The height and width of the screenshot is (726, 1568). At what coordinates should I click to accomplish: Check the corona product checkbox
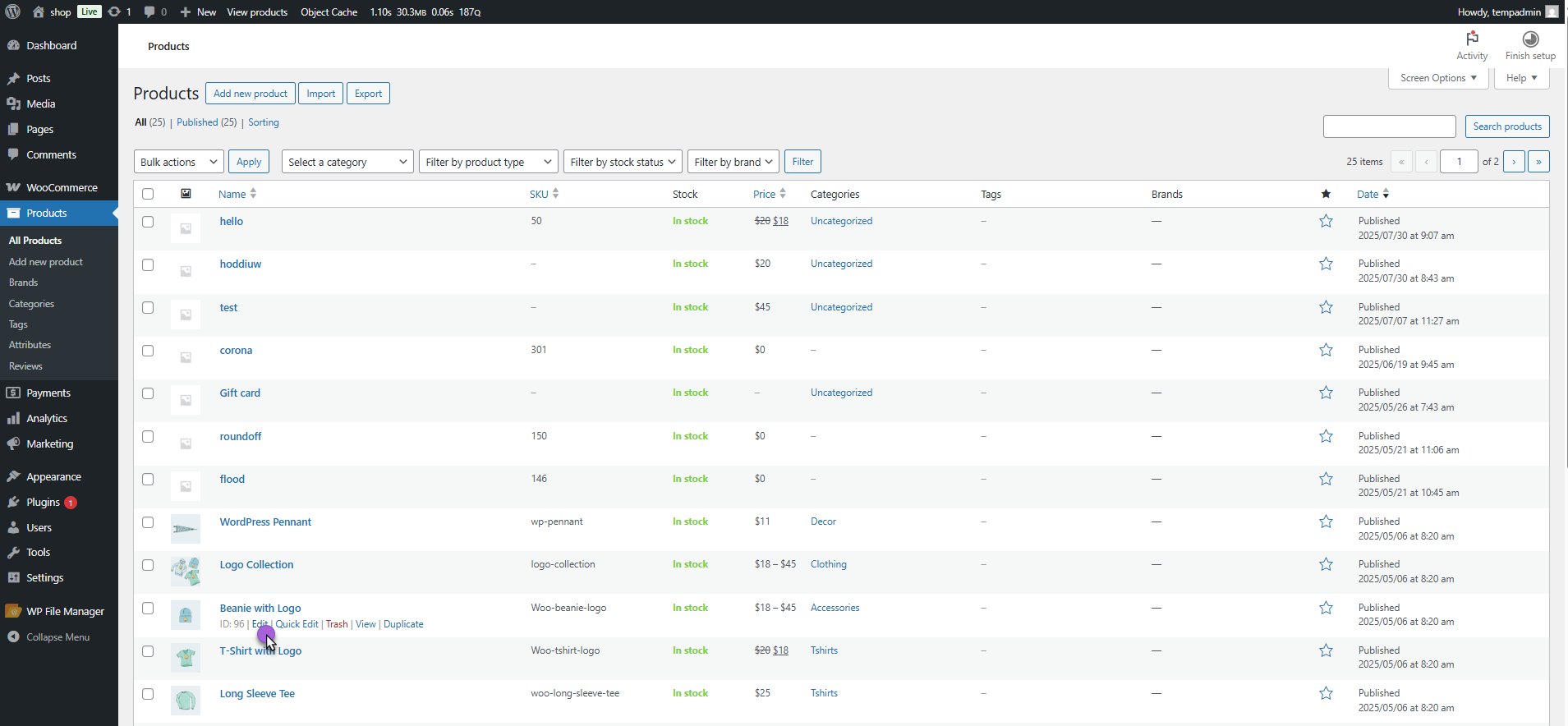pyautogui.click(x=148, y=351)
